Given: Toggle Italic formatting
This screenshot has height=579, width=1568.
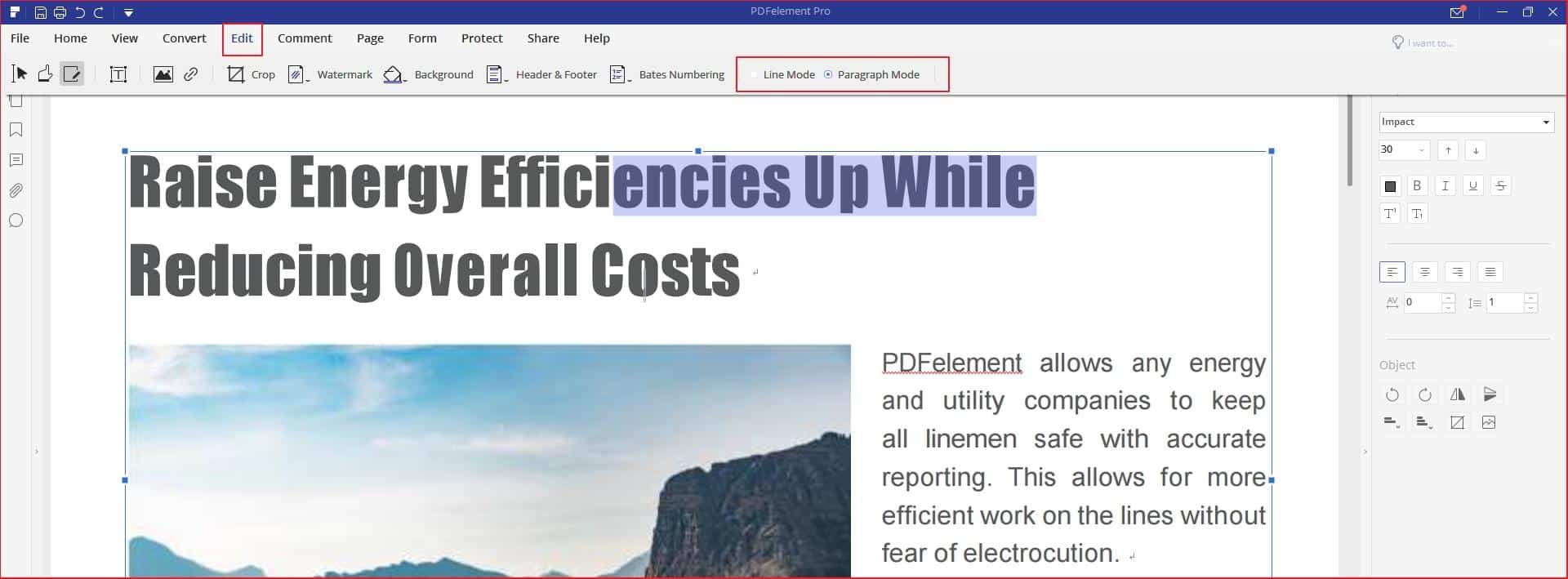Looking at the screenshot, I should [1445, 186].
